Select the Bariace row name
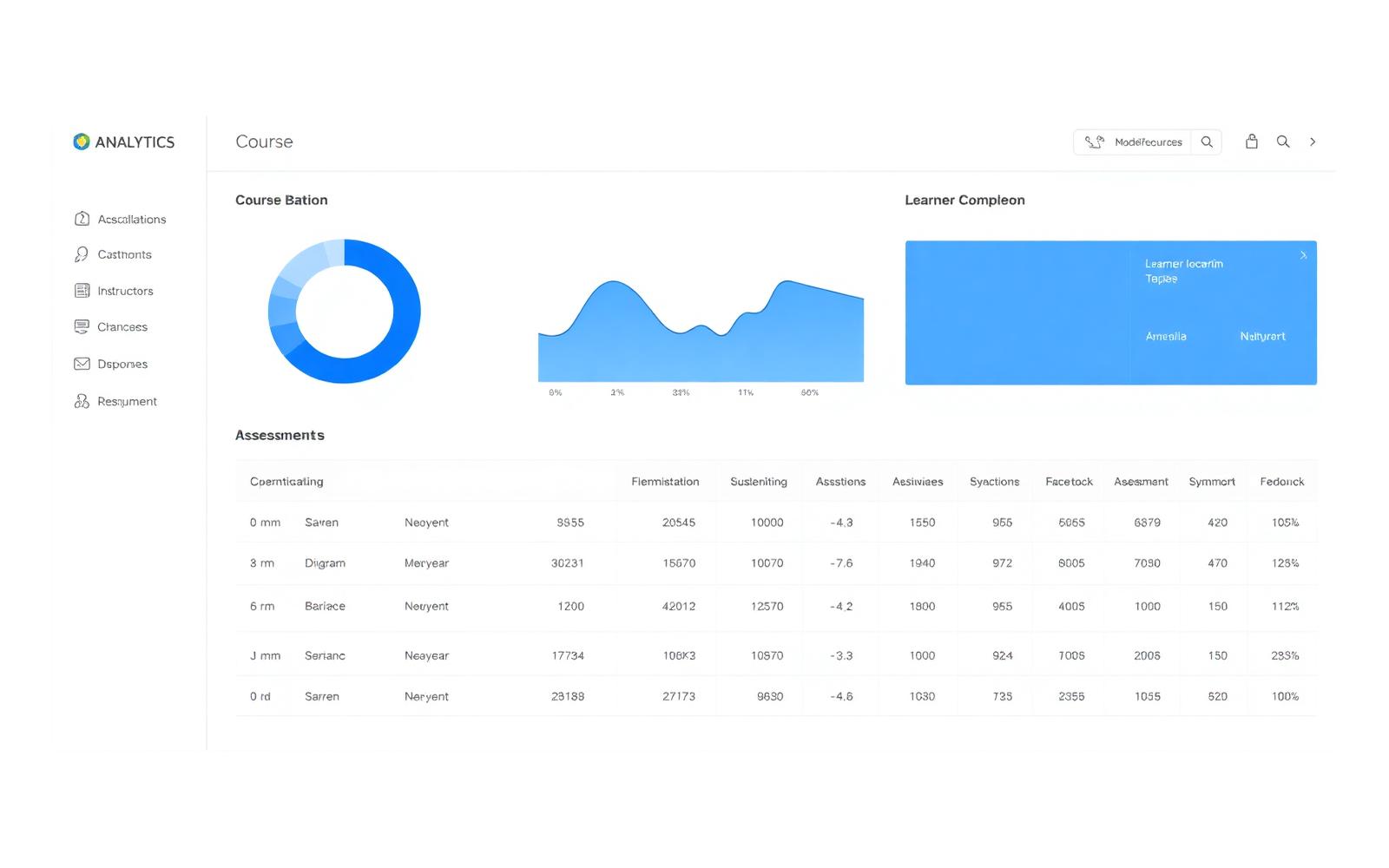The image size is (1389, 868). pos(325,606)
